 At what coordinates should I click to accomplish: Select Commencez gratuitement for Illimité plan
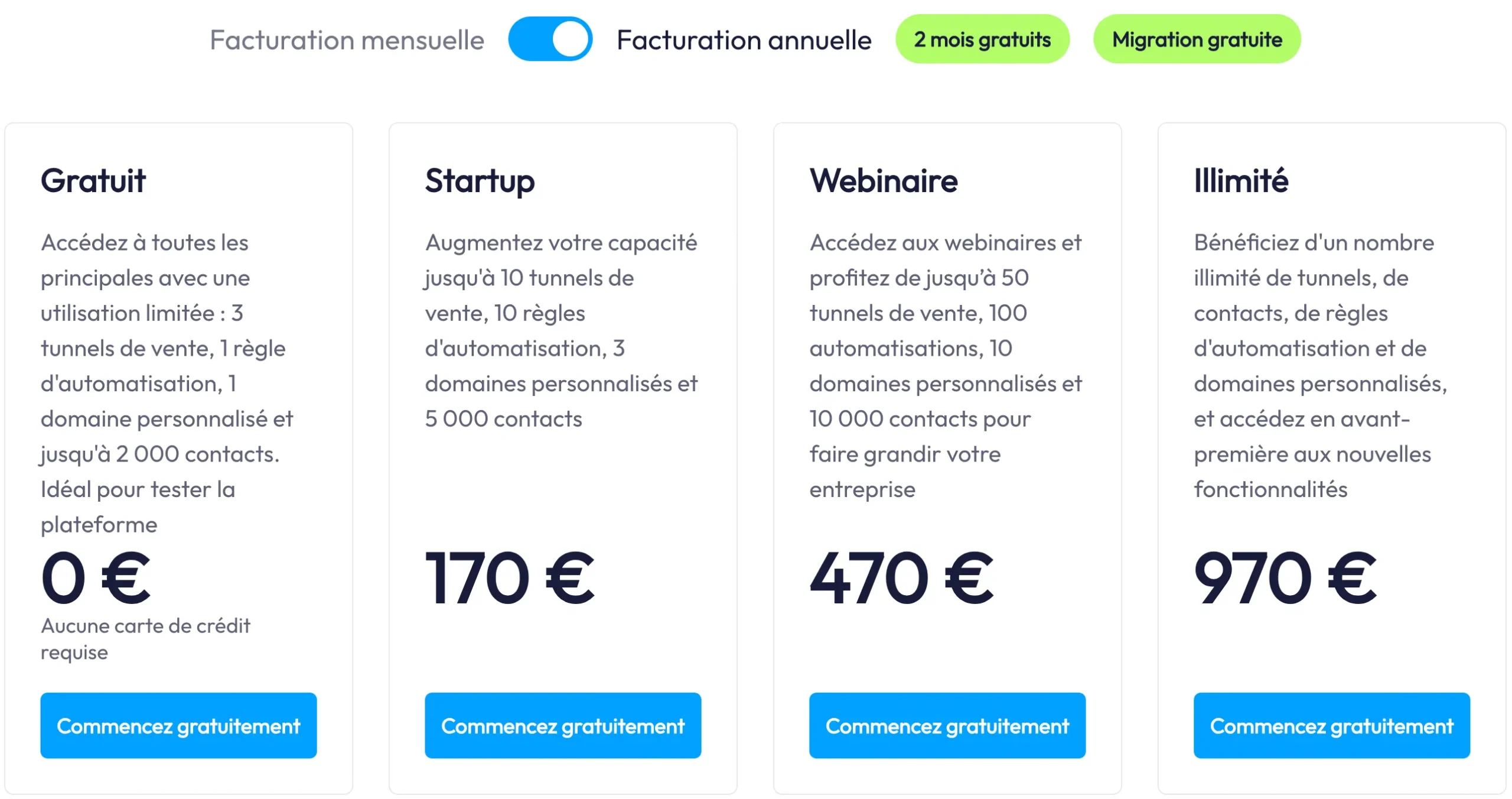click(x=1332, y=726)
